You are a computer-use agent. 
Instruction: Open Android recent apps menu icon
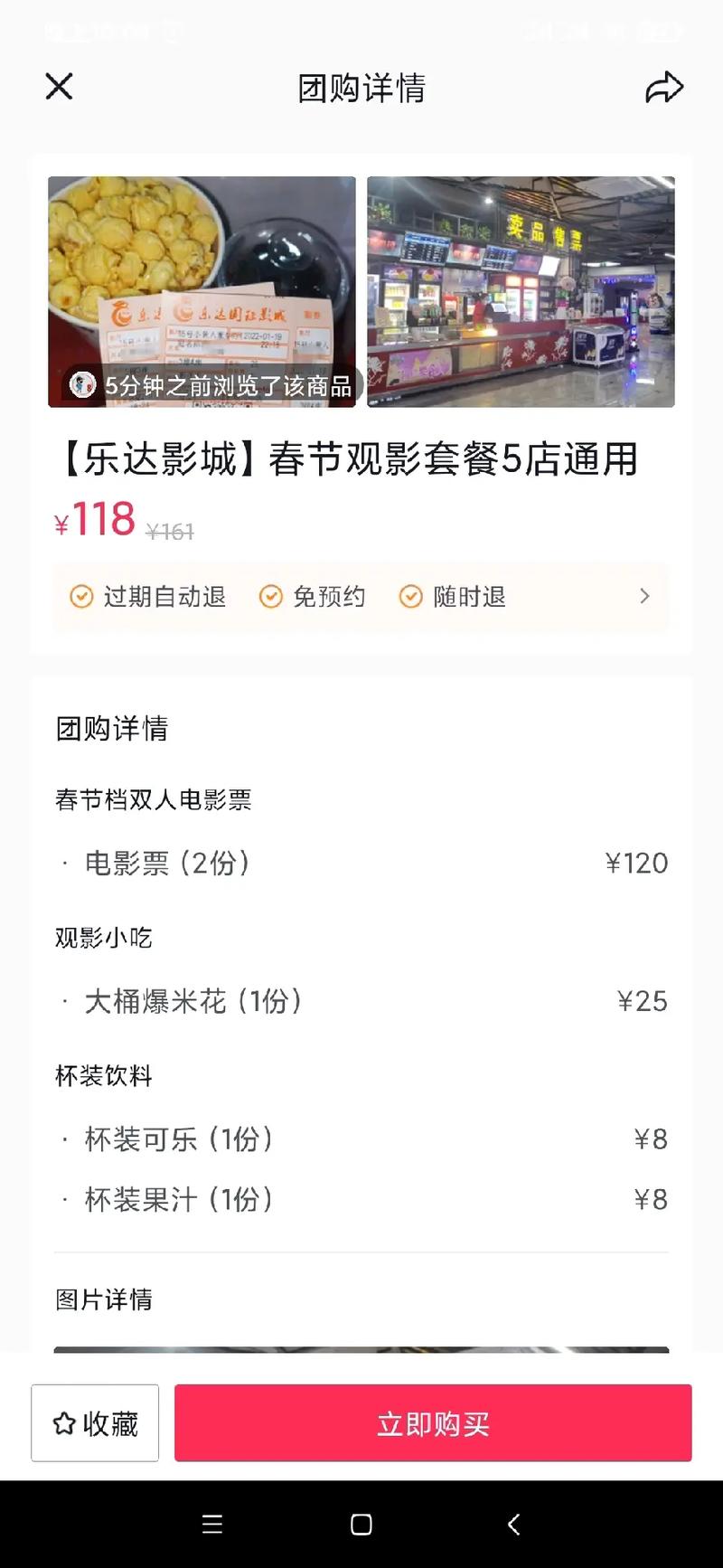click(212, 1525)
